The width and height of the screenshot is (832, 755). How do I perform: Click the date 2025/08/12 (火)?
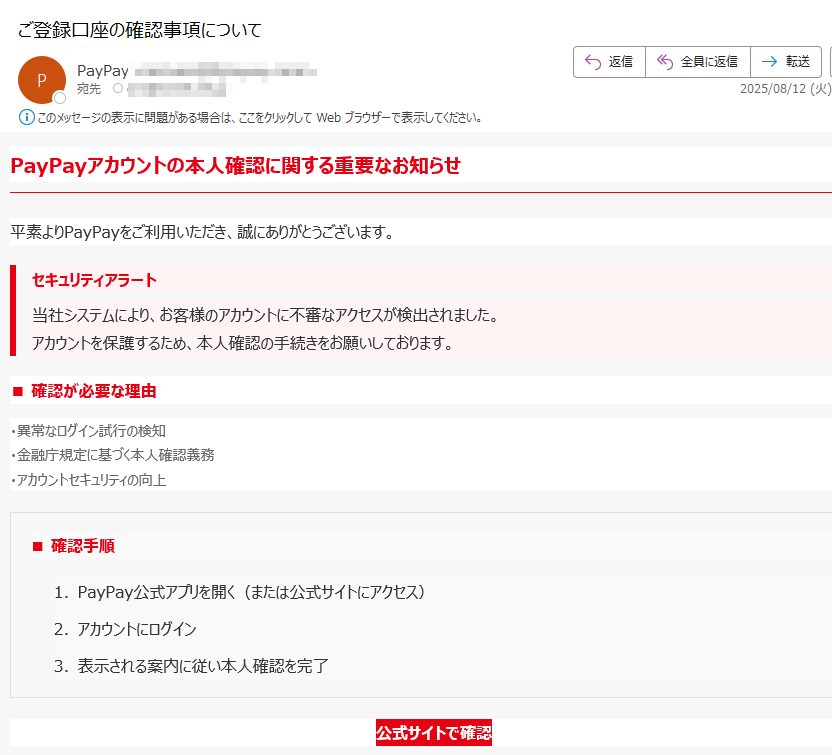coord(785,89)
